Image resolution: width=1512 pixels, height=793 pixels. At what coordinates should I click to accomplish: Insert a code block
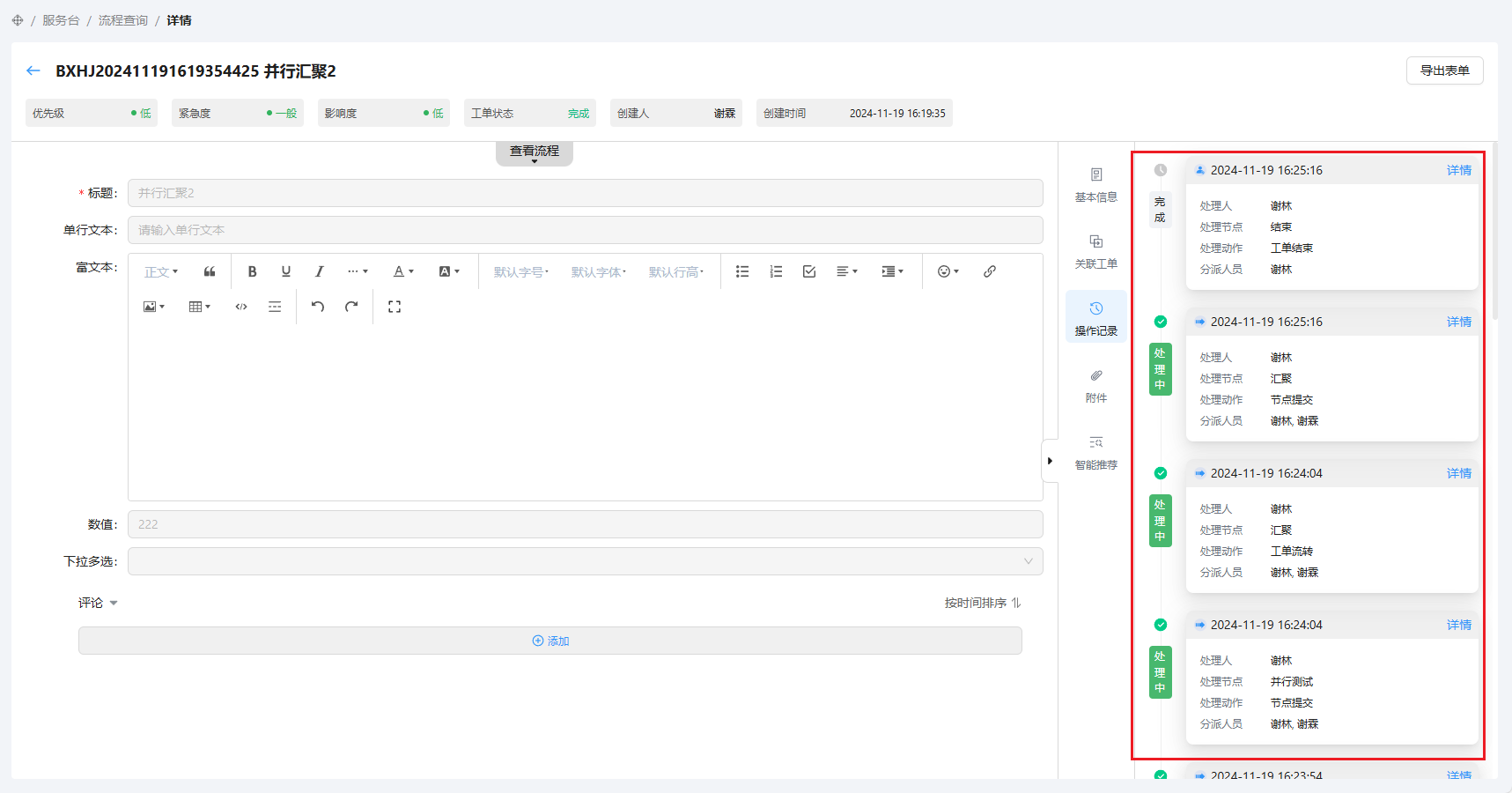click(x=241, y=307)
